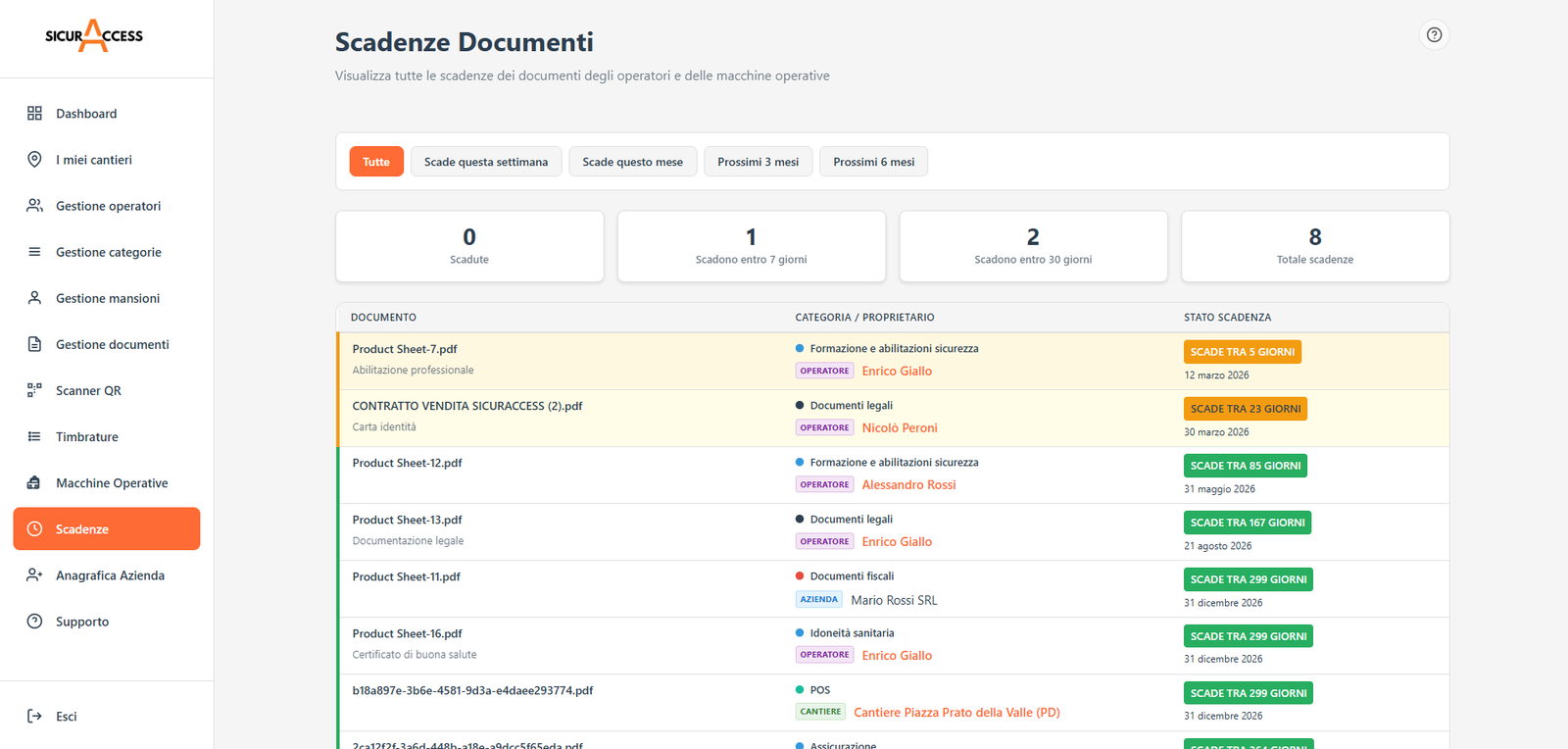The height and width of the screenshot is (749, 1568).
Task: Show deadlines for Prossimi 3 mesi
Action: point(758,162)
